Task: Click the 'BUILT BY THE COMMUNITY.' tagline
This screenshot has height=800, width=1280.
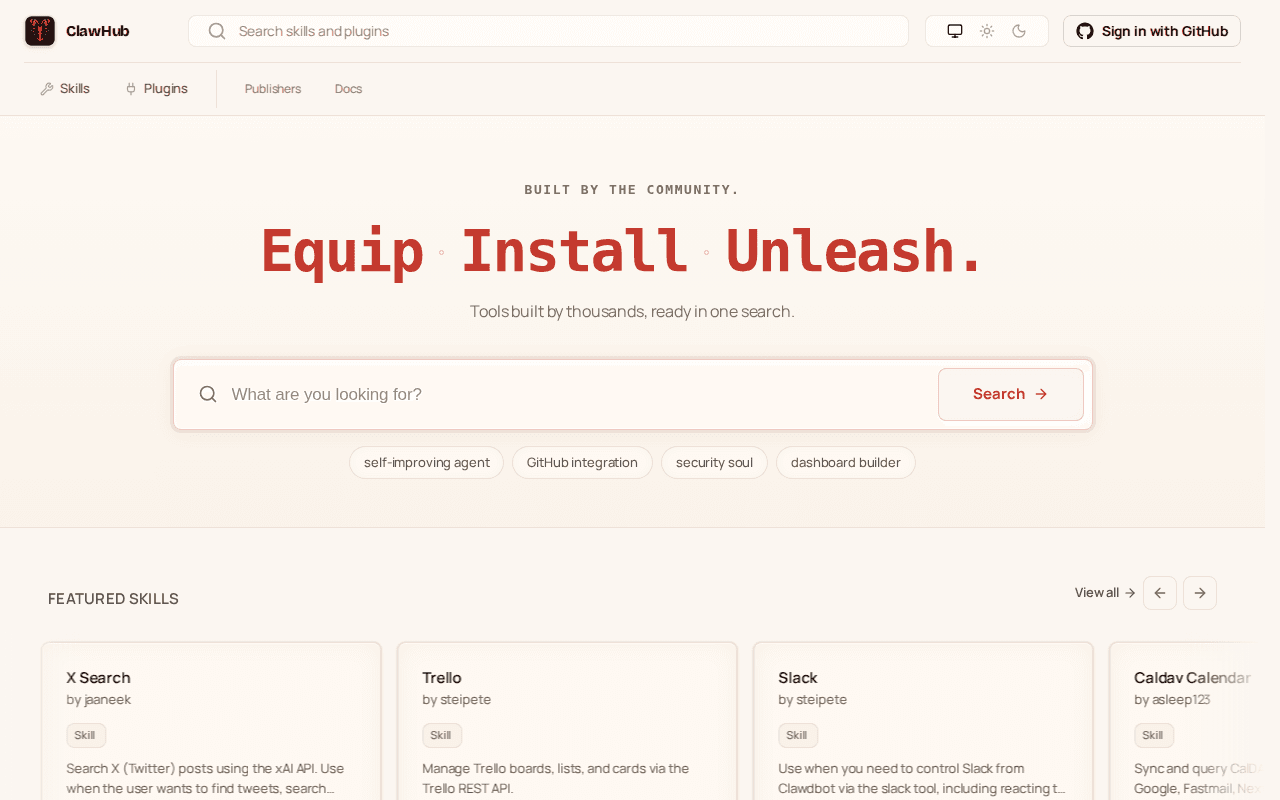Action: click(x=632, y=190)
